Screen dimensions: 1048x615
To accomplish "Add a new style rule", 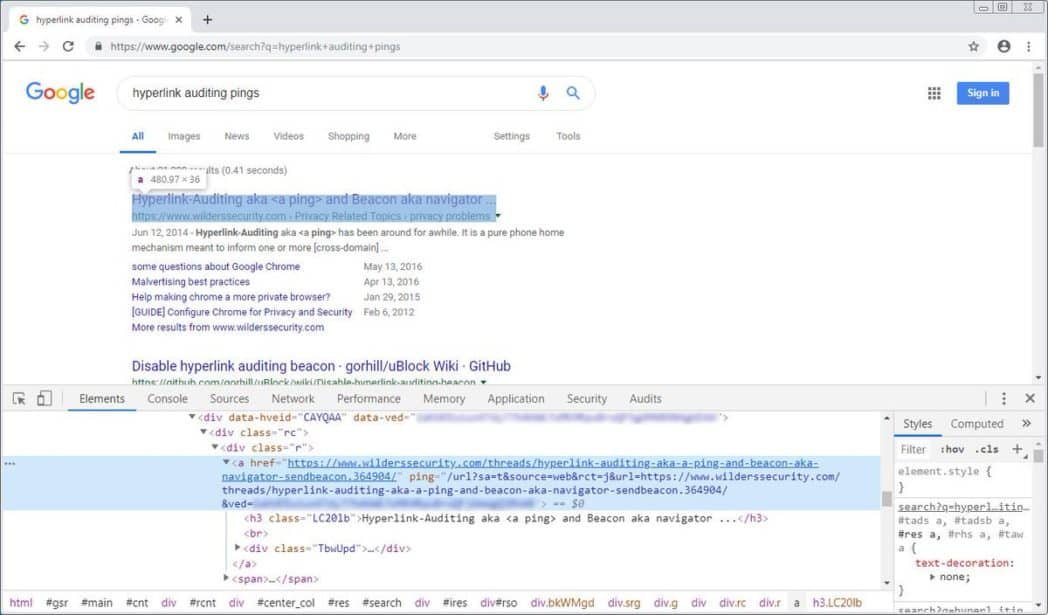I will pyautogui.click(x=1017, y=449).
